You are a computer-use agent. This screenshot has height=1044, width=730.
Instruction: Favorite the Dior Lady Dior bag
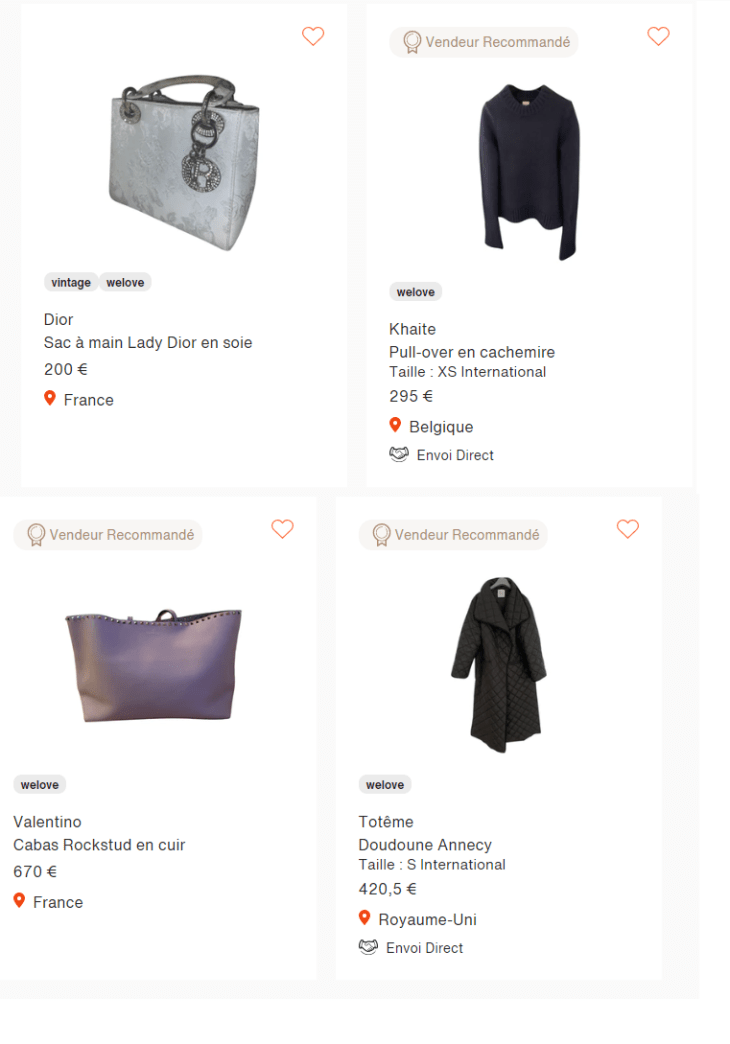coord(313,36)
